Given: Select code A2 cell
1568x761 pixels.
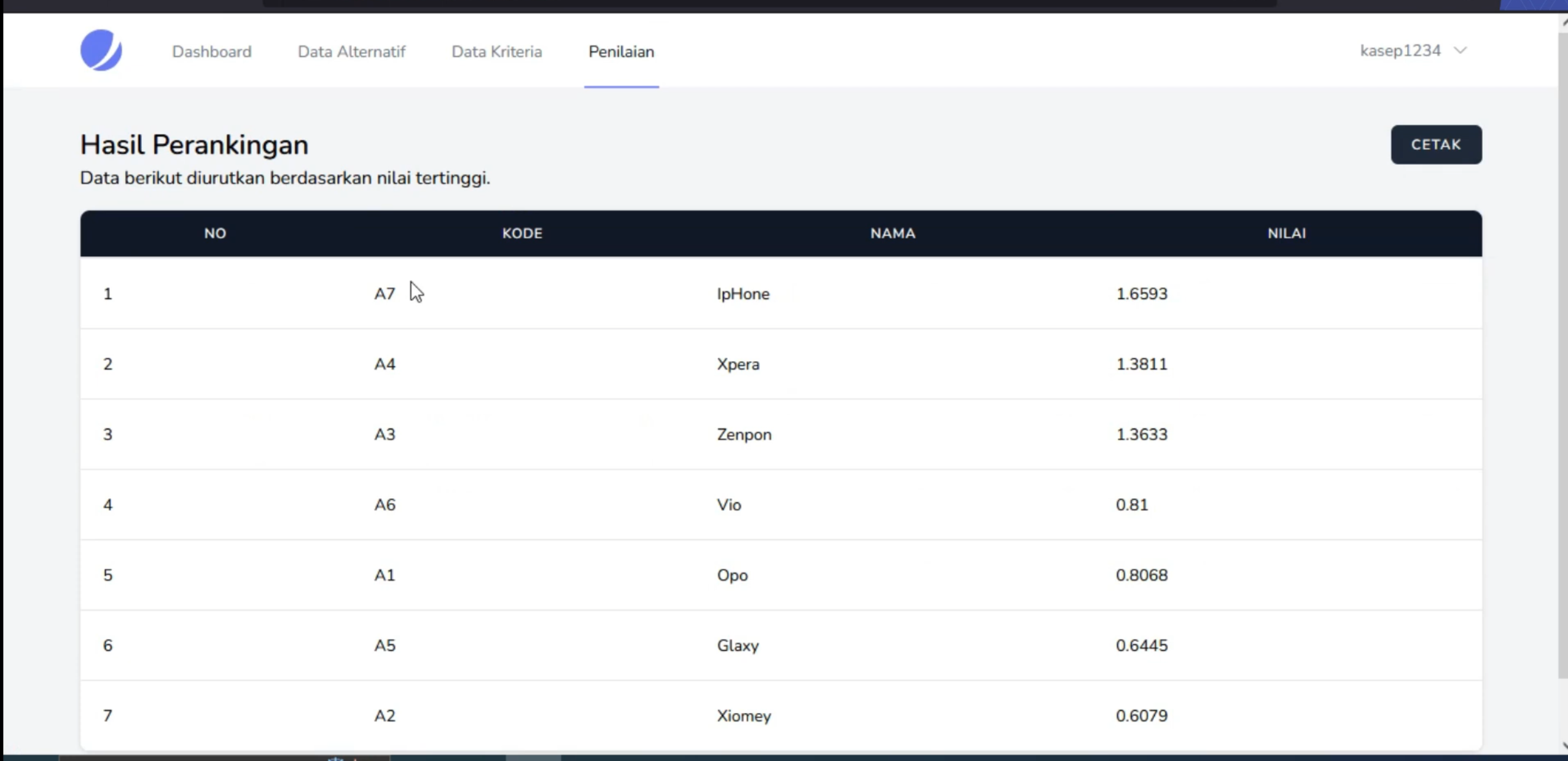Looking at the screenshot, I should pyautogui.click(x=385, y=716).
